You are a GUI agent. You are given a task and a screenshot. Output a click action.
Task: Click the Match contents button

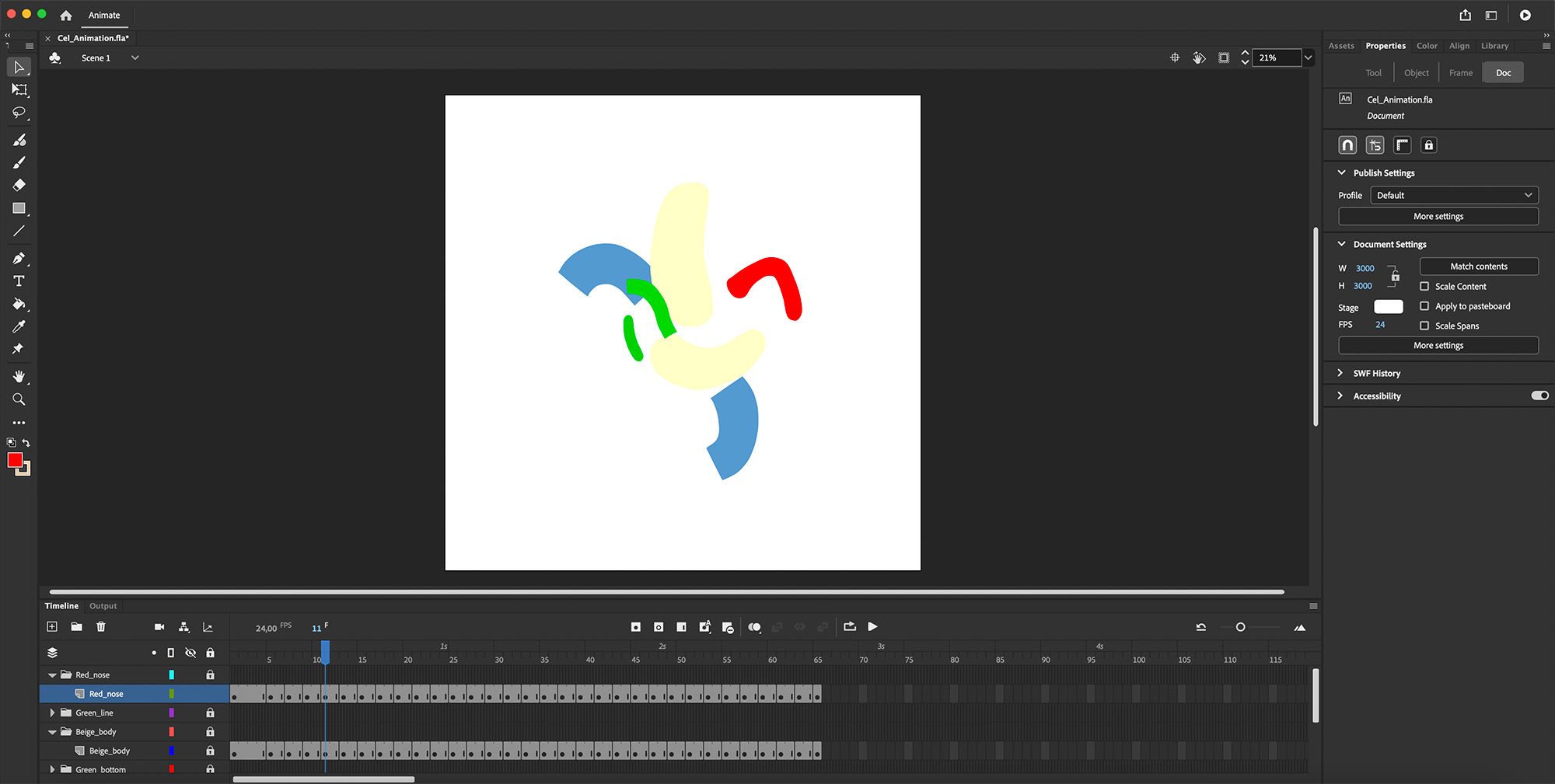pyautogui.click(x=1478, y=267)
